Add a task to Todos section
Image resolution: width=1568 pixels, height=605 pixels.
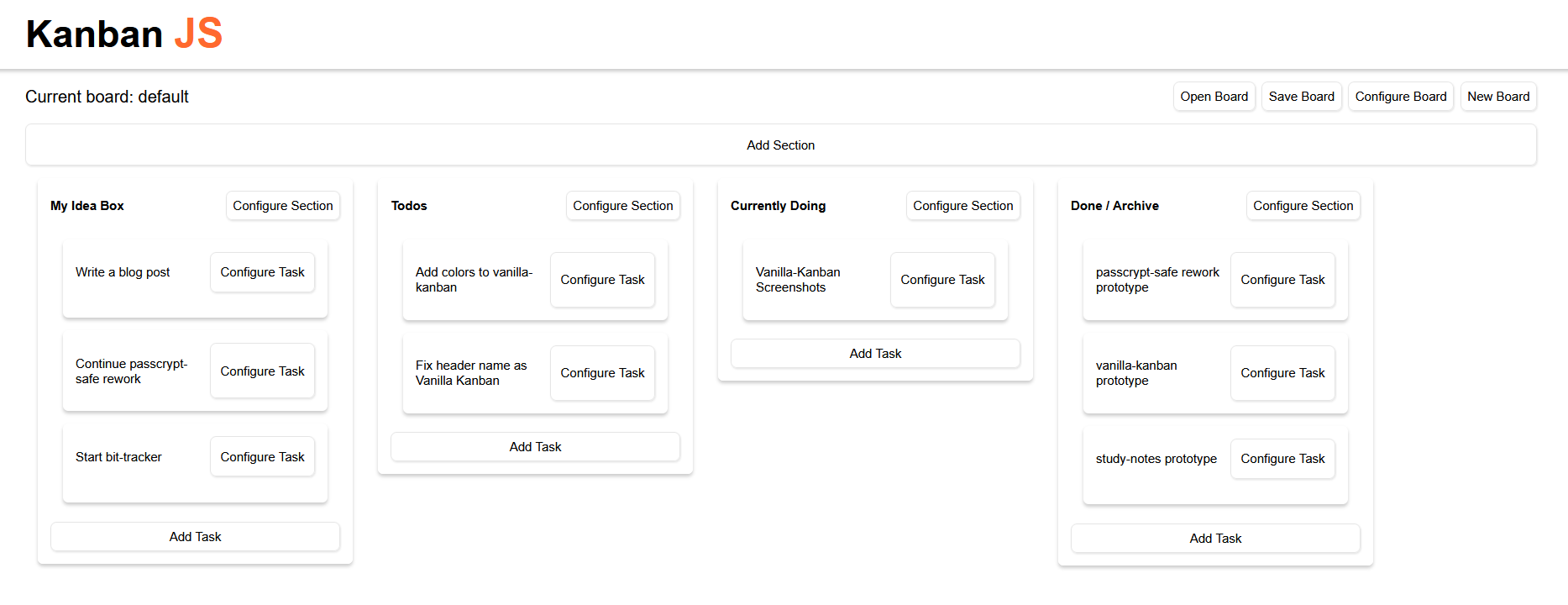point(535,447)
